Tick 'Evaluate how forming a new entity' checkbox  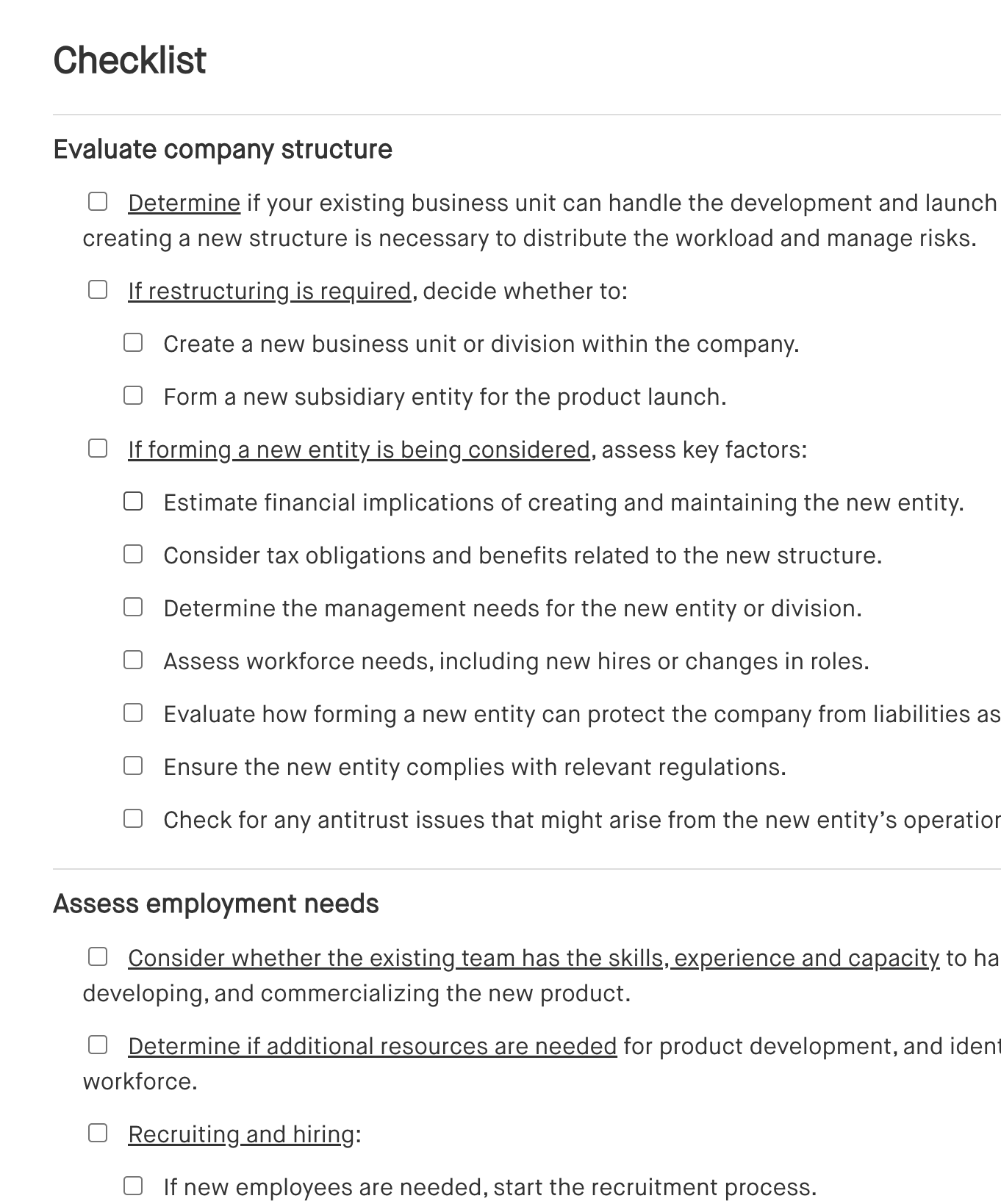[x=133, y=713]
